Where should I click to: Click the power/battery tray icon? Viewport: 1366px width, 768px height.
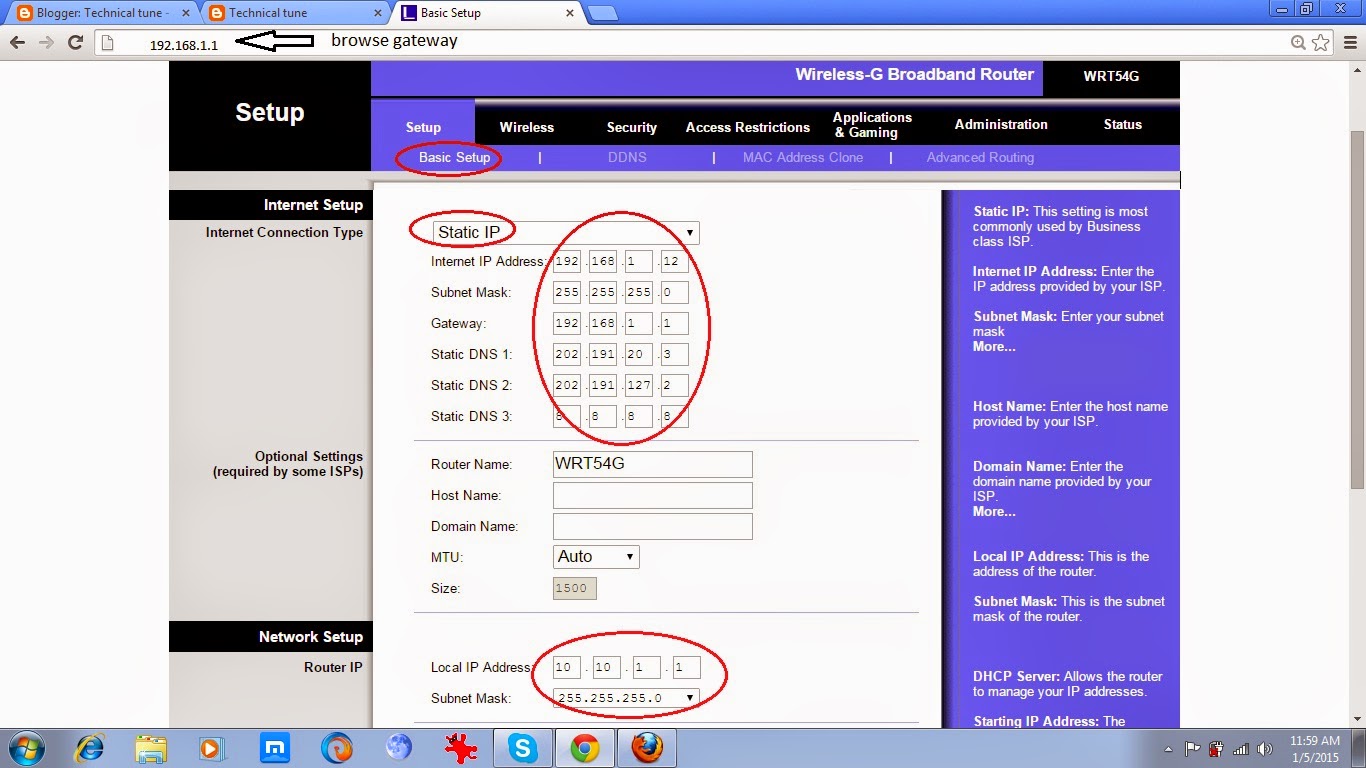click(x=1216, y=748)
